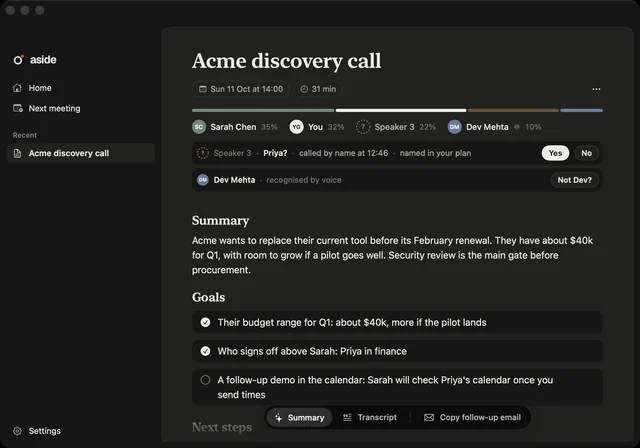Click the aside logo icon
Viewport: 640px width, 448px height.
point(18,60)
